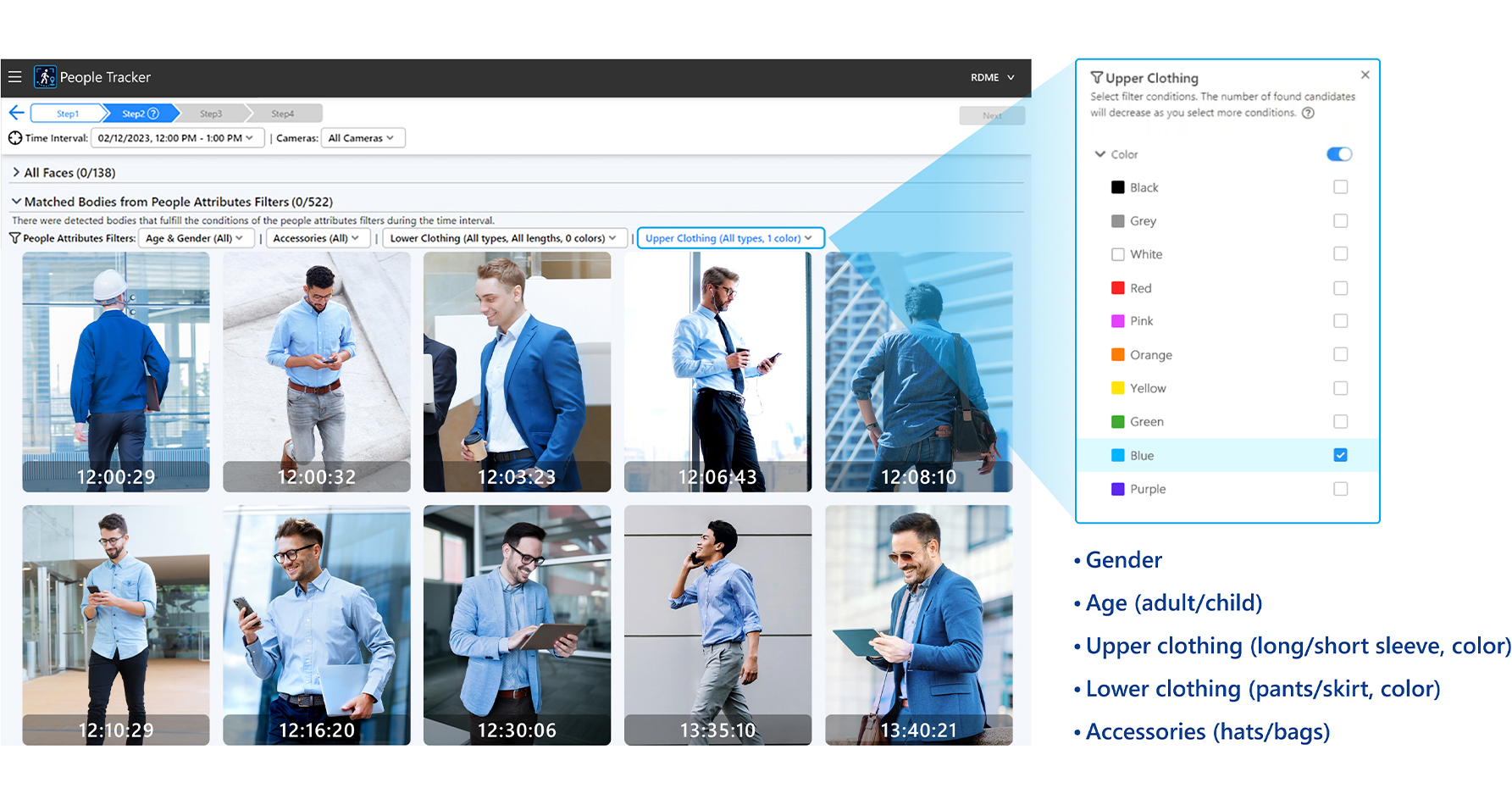The height and width of the screenshot is (805, 1512).
Task: Switch to the Step1 tab
Action: click(67, 114)
